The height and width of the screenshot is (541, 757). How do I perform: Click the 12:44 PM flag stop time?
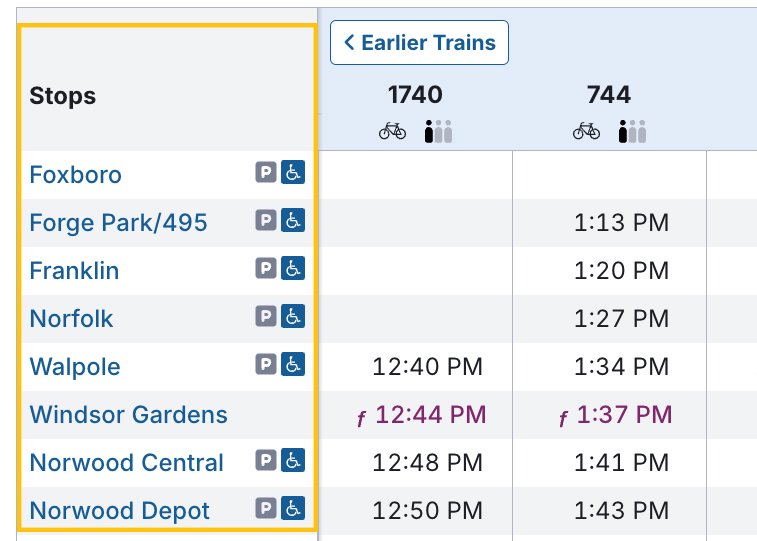tap(430, 415)
